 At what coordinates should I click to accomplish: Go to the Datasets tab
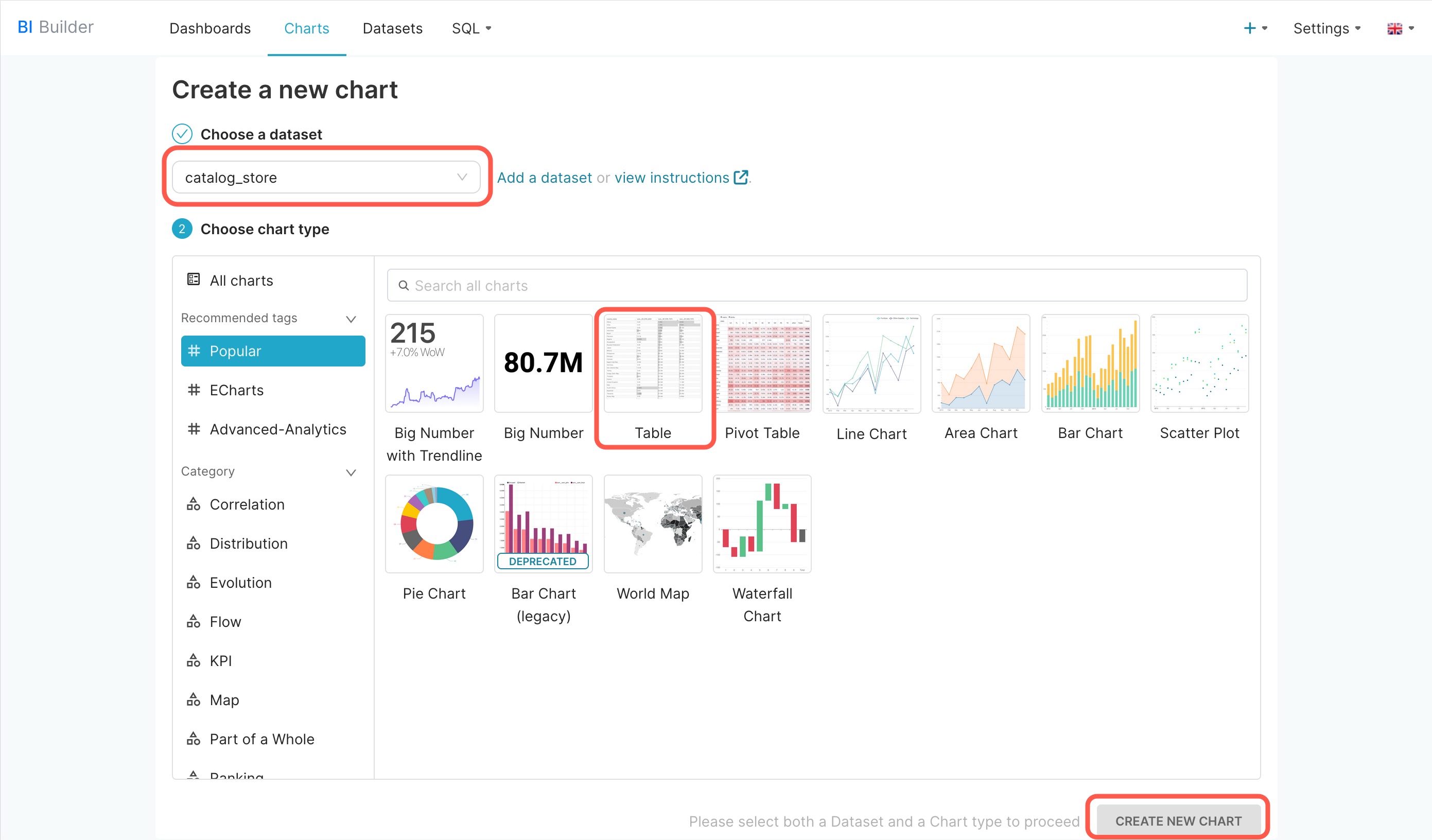pyautogui.click(x=392, y=28)
